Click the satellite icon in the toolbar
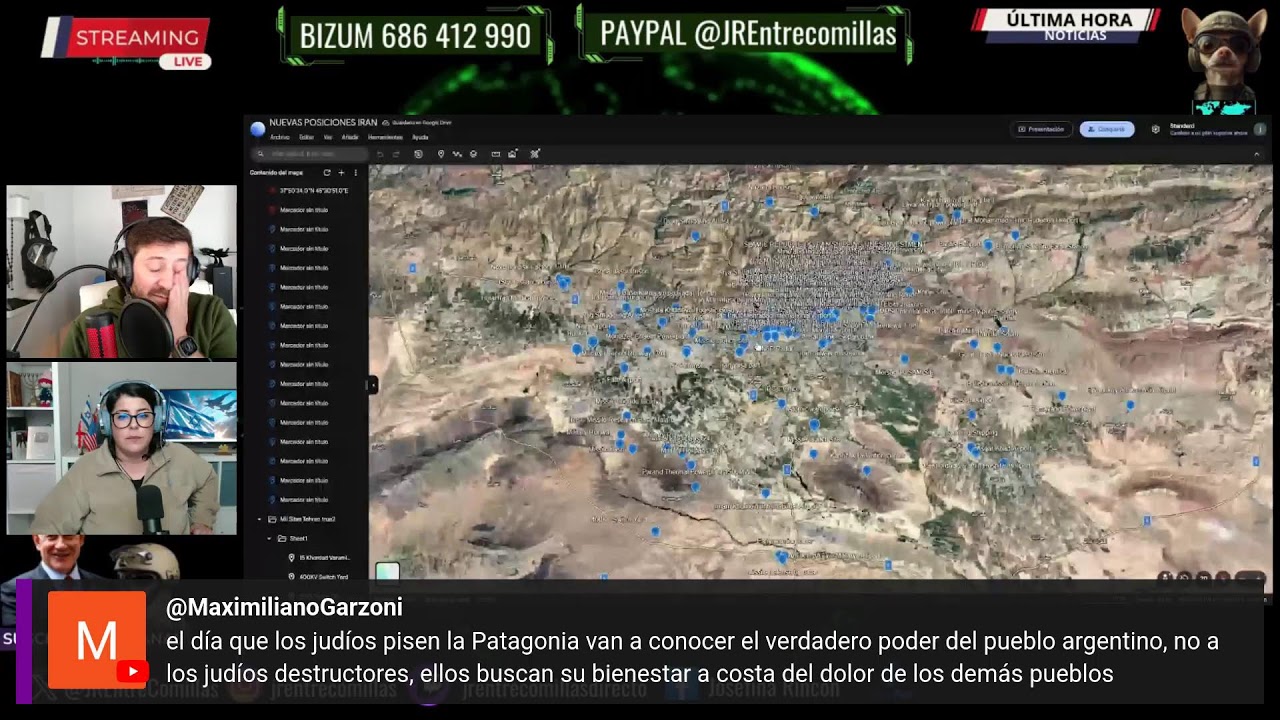1280x720 pixels. 535,153
